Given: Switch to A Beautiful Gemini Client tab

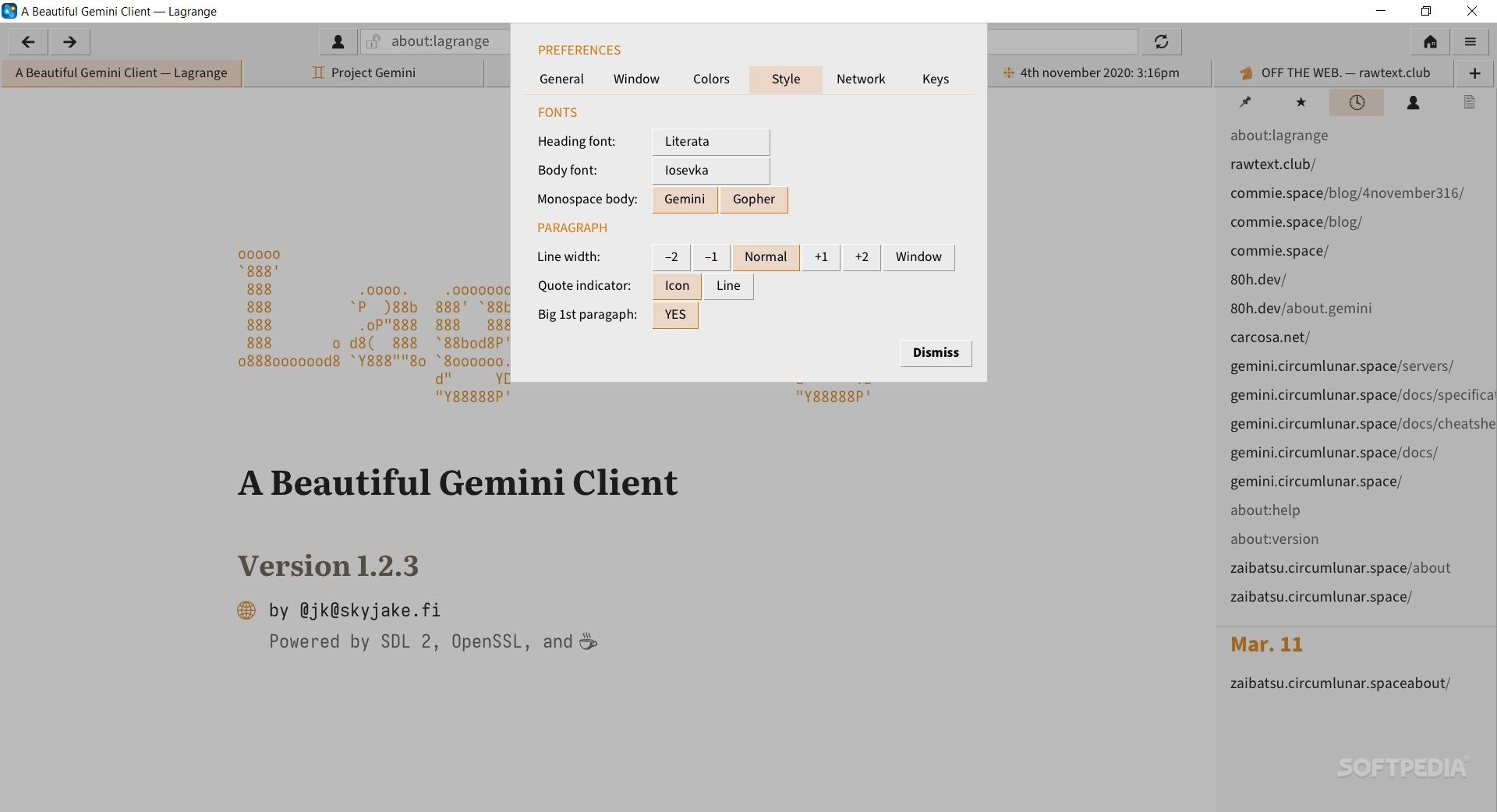Looking at the screenshot, I should [x=122, y=73].
